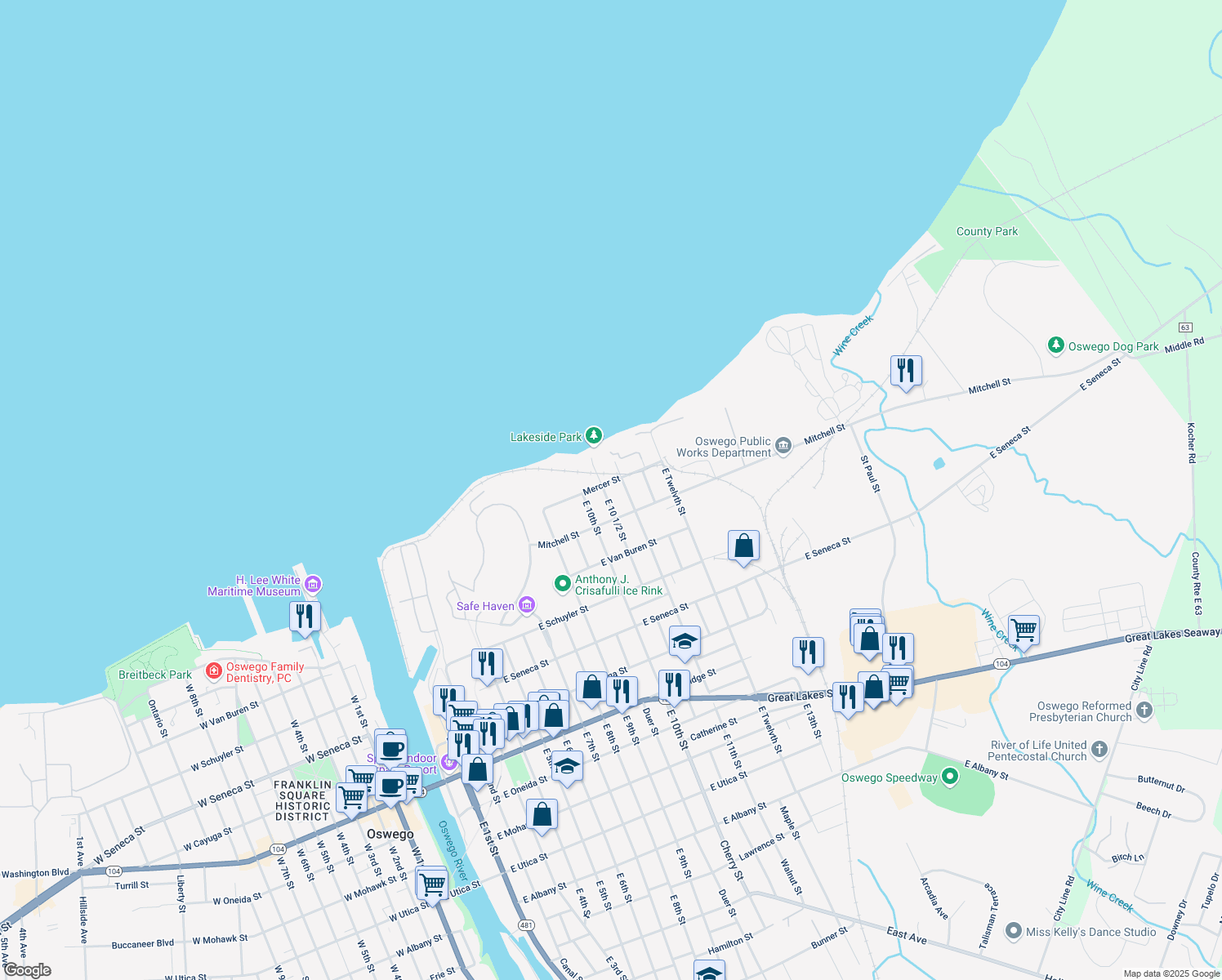This screenshot has height=980, width=1222.
Task: Open River of Life United Pentecostal Church icon
Action: pyautogui.click(x=1099, y=749)
